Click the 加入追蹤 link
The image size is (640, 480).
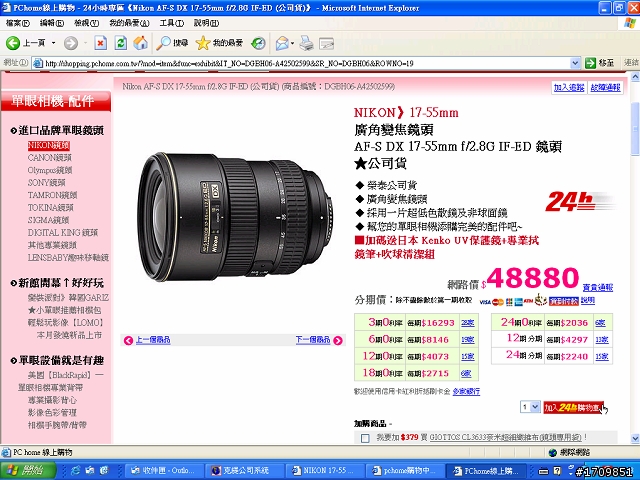pyautogui.click(x=569, y=87)
